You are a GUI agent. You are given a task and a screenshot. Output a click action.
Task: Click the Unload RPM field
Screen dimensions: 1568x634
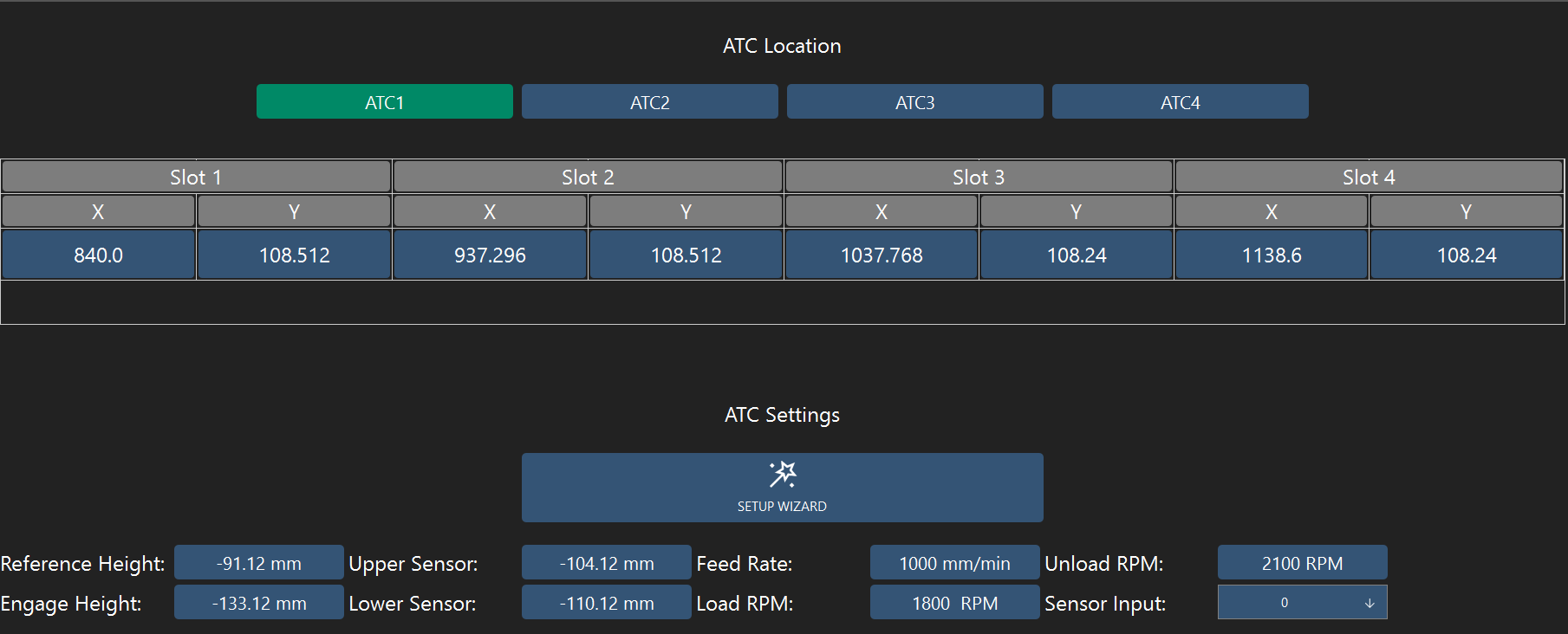(x=1302, y=563)
